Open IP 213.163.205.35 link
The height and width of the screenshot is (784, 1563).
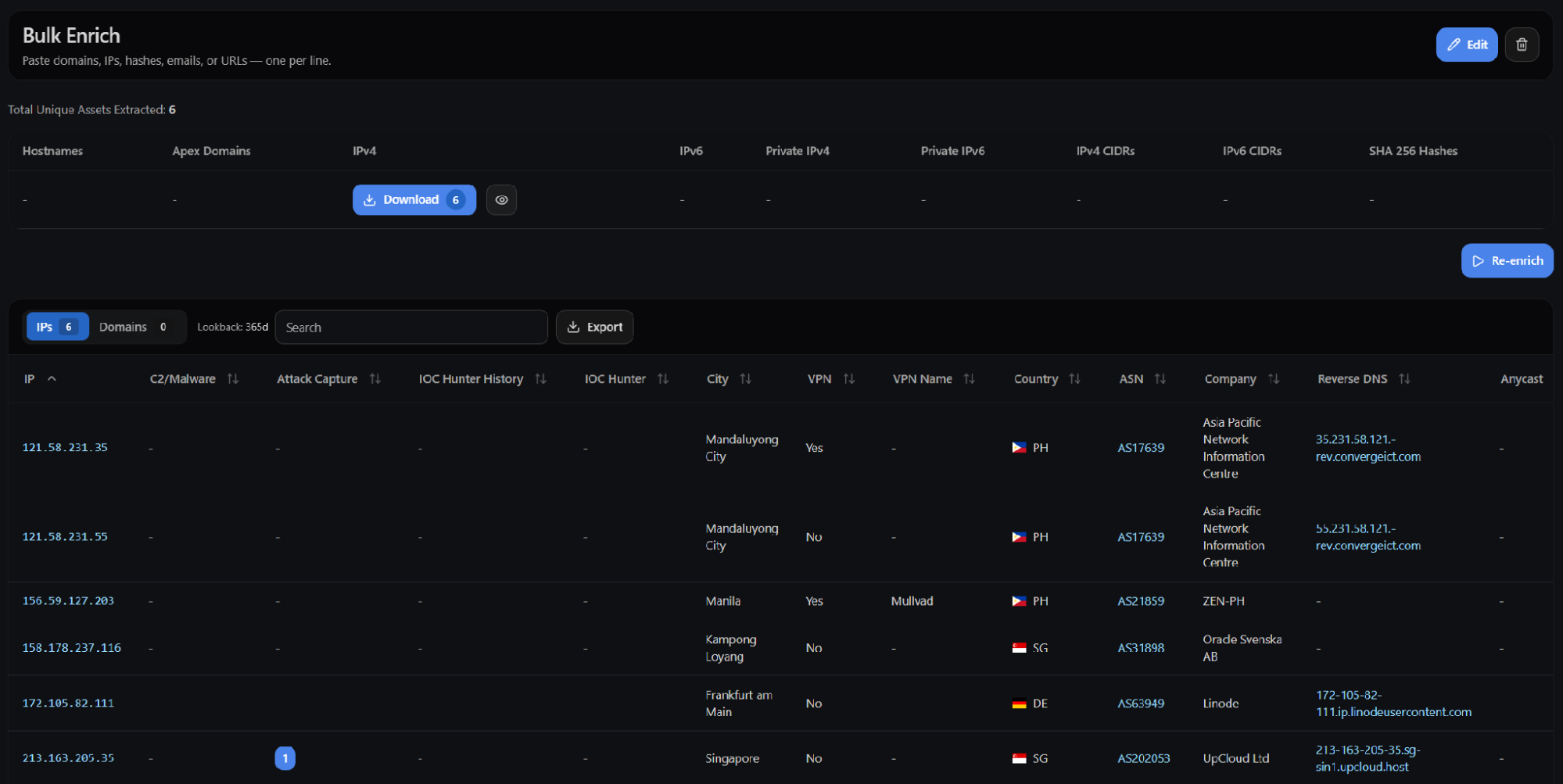[x=68, y=758]
